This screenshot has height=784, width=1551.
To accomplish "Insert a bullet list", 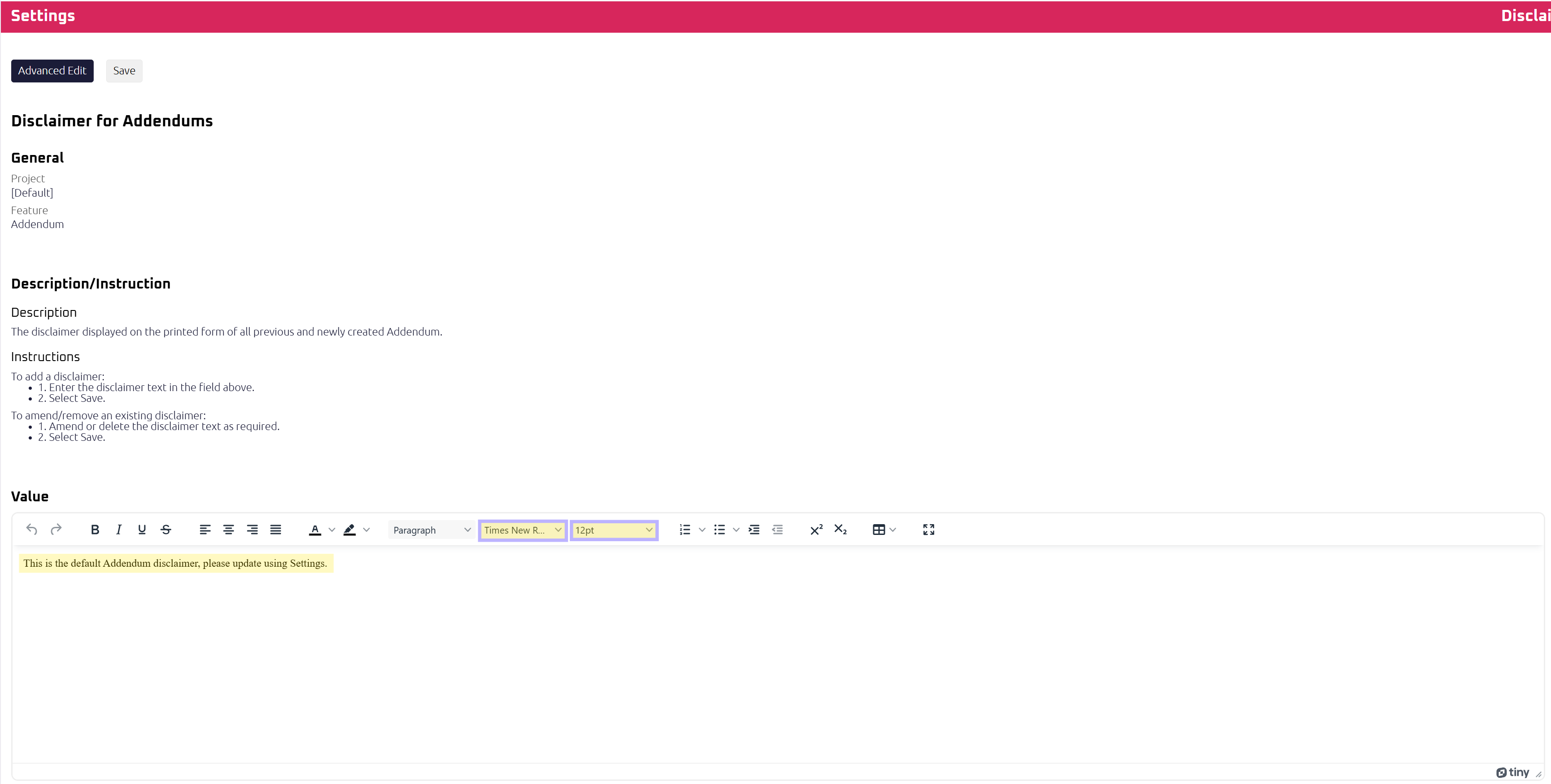I will pyautogui.click(x=719, y=530).
